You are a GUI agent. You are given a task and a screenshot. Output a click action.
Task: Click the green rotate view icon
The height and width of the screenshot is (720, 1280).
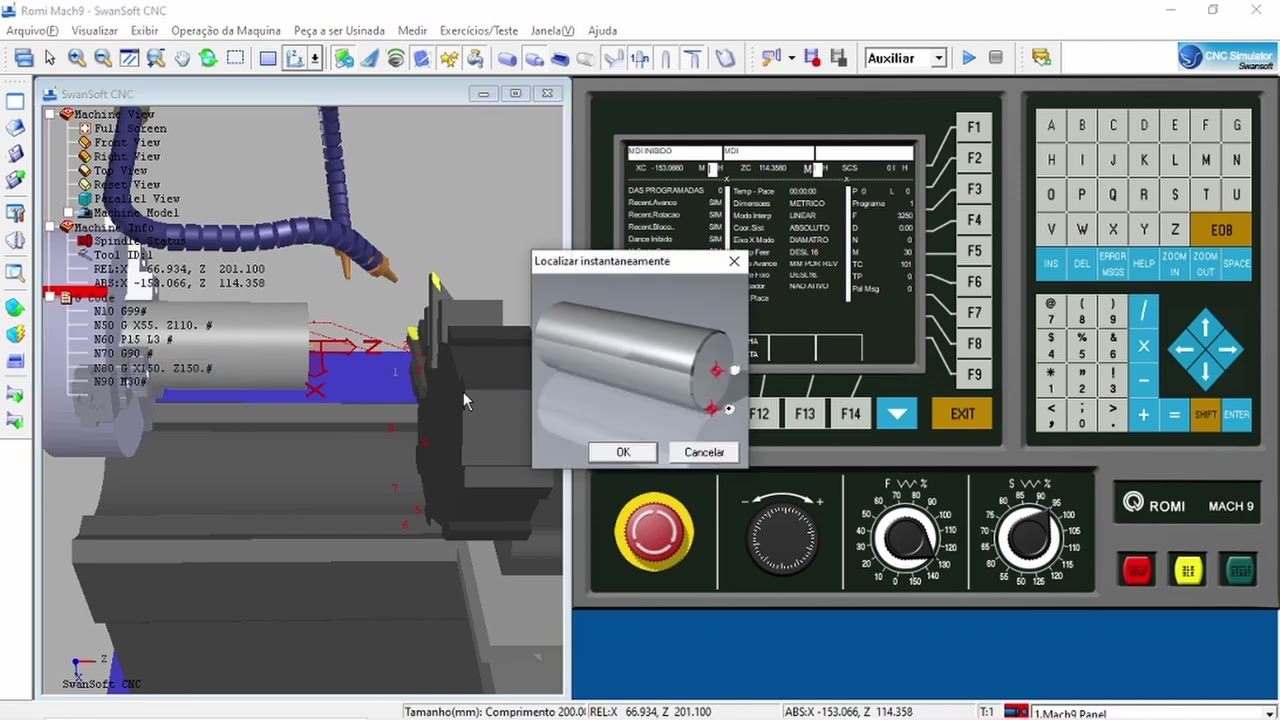pyautogui.click(x=208, y=58)
